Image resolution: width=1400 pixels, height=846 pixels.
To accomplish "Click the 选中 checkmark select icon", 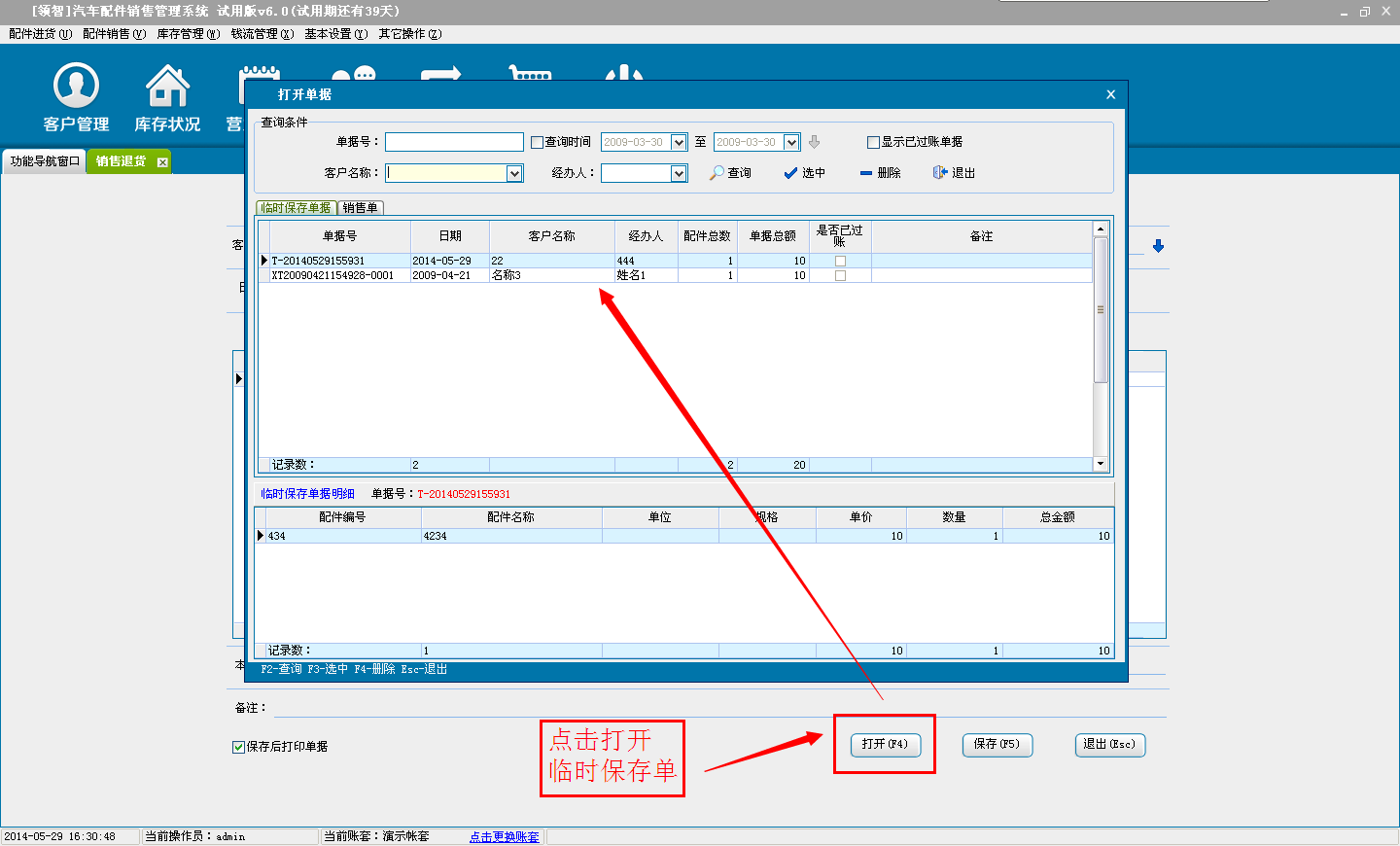I will click(x=790, y=173).
